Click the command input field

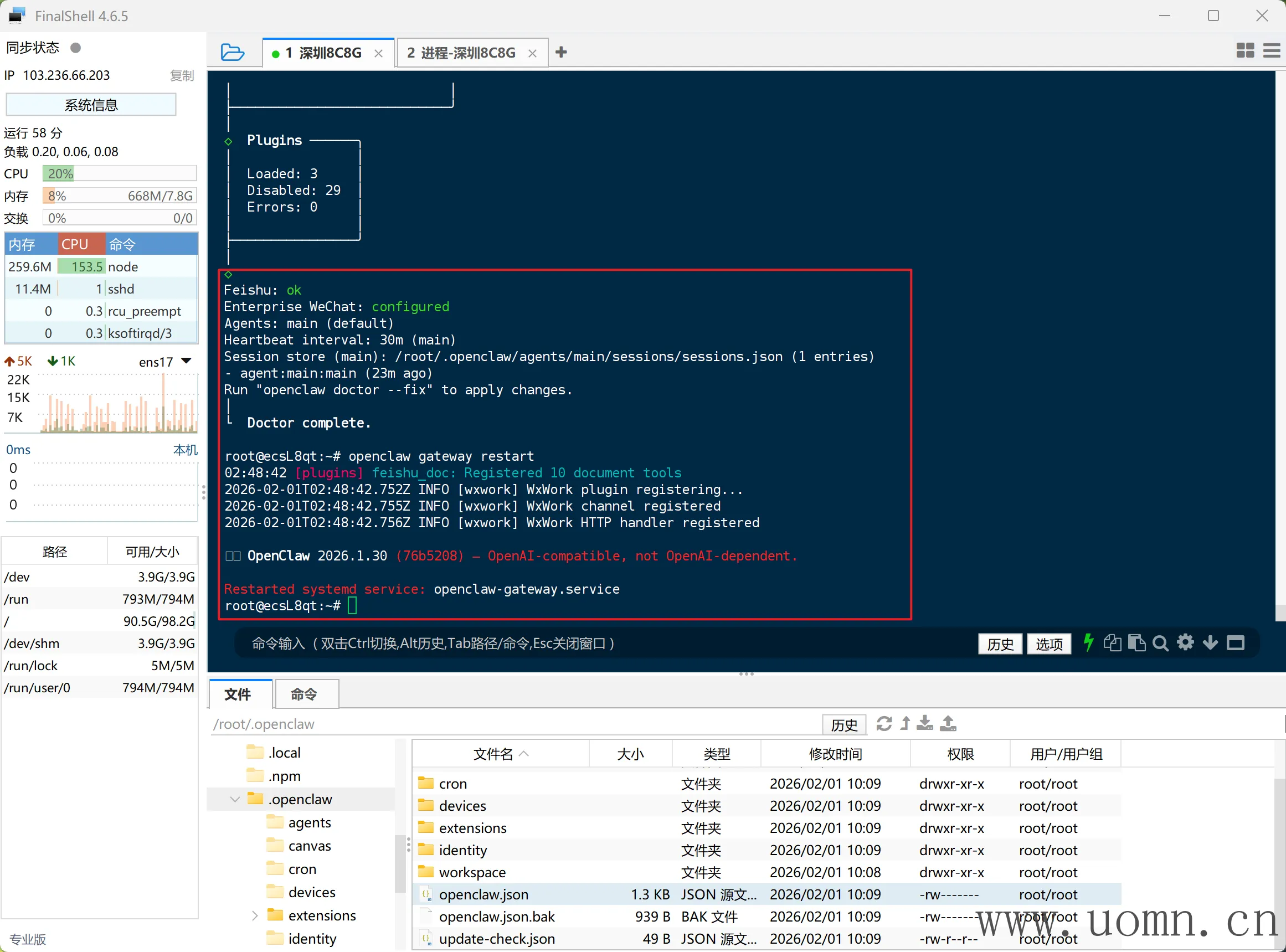(x=576, y=643)
